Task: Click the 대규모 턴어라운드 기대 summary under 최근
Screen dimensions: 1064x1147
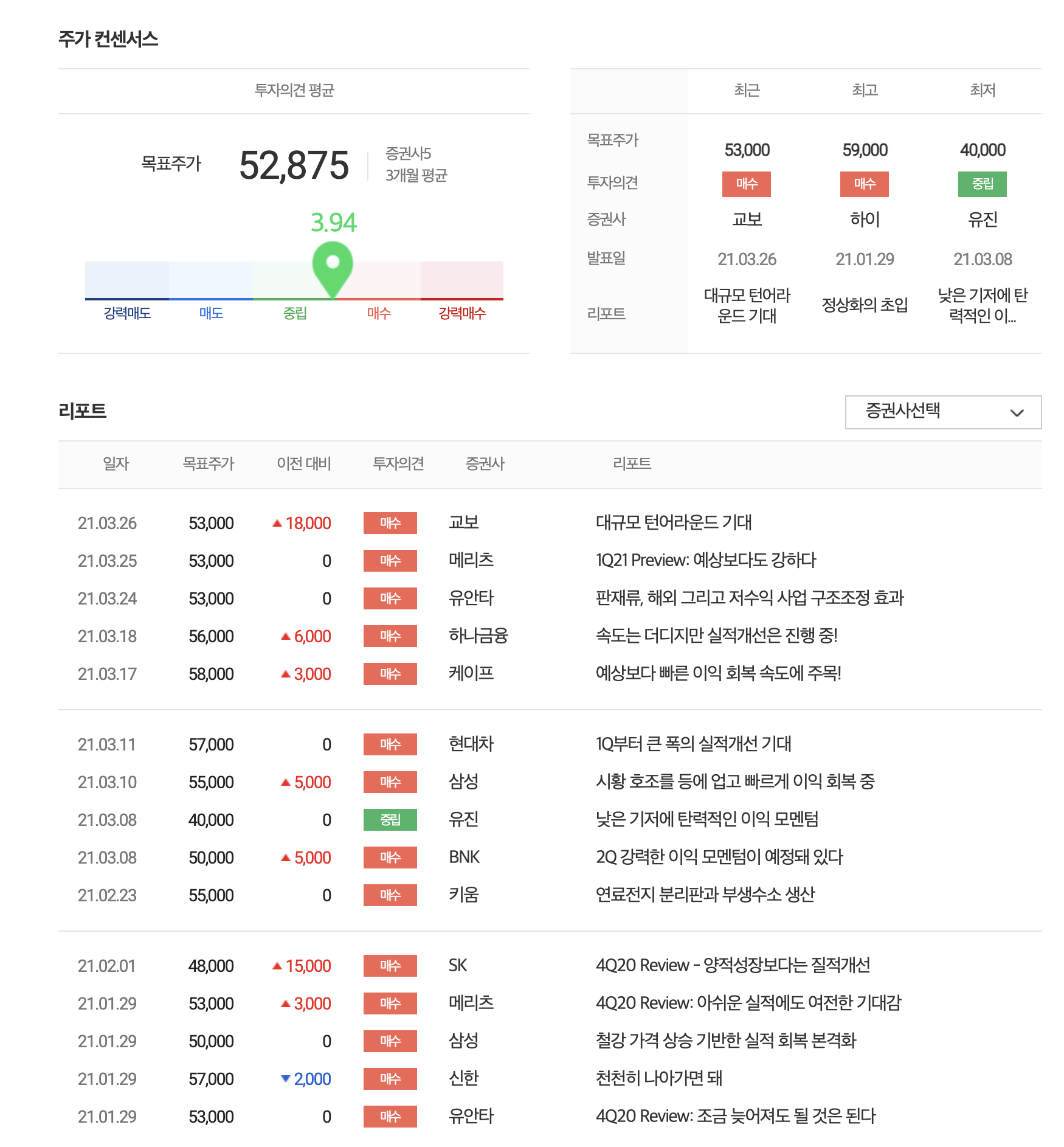Action: (747, 305)
